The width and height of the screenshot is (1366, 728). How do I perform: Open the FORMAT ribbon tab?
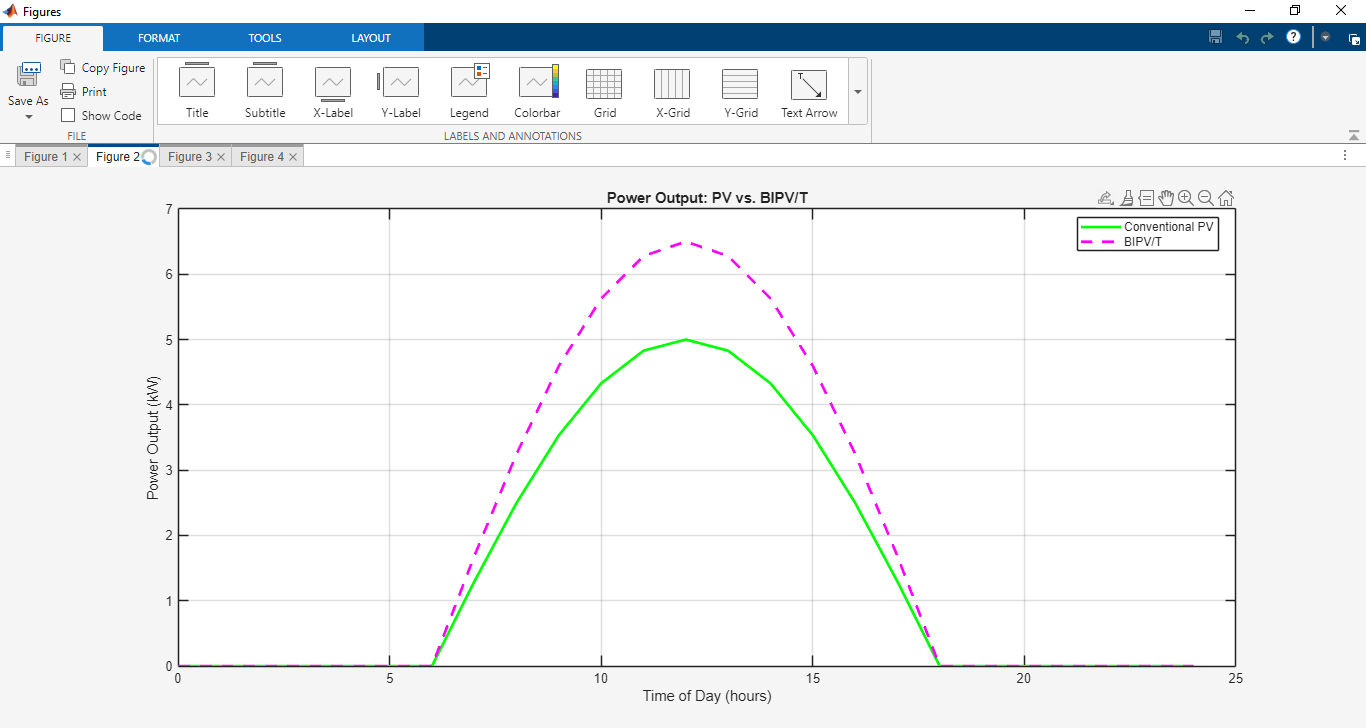pyautogui.click(x=159, y=38)
